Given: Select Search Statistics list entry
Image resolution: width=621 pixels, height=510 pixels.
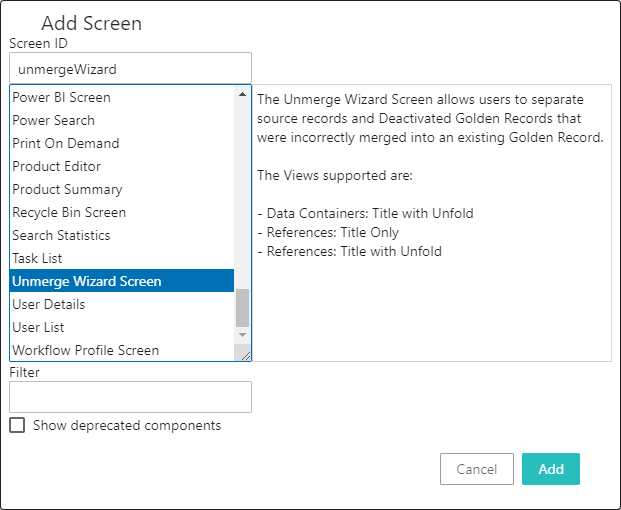Looking at the screenshot, I should click(x=61, y=235).
